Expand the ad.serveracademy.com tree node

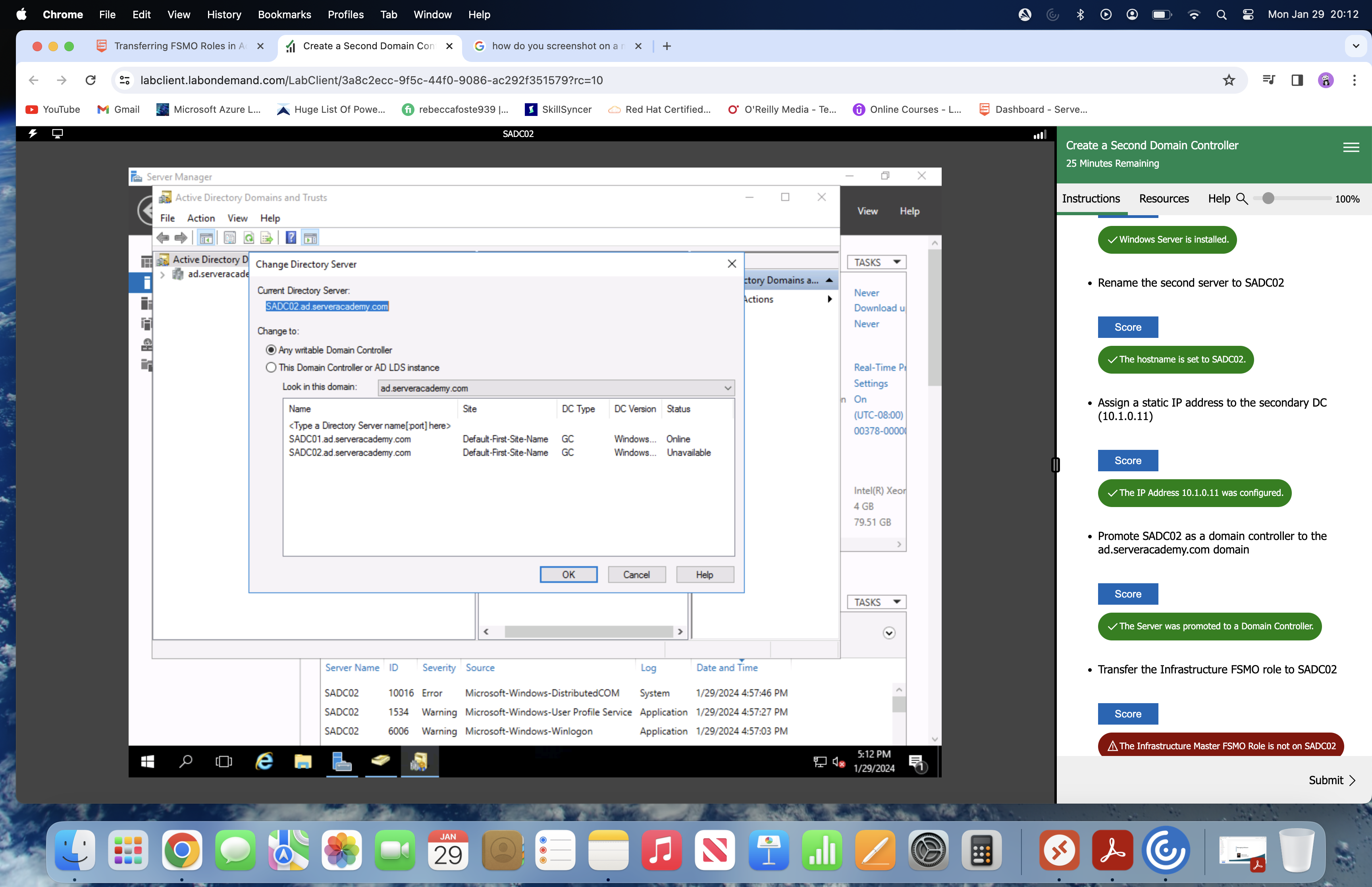163,275
